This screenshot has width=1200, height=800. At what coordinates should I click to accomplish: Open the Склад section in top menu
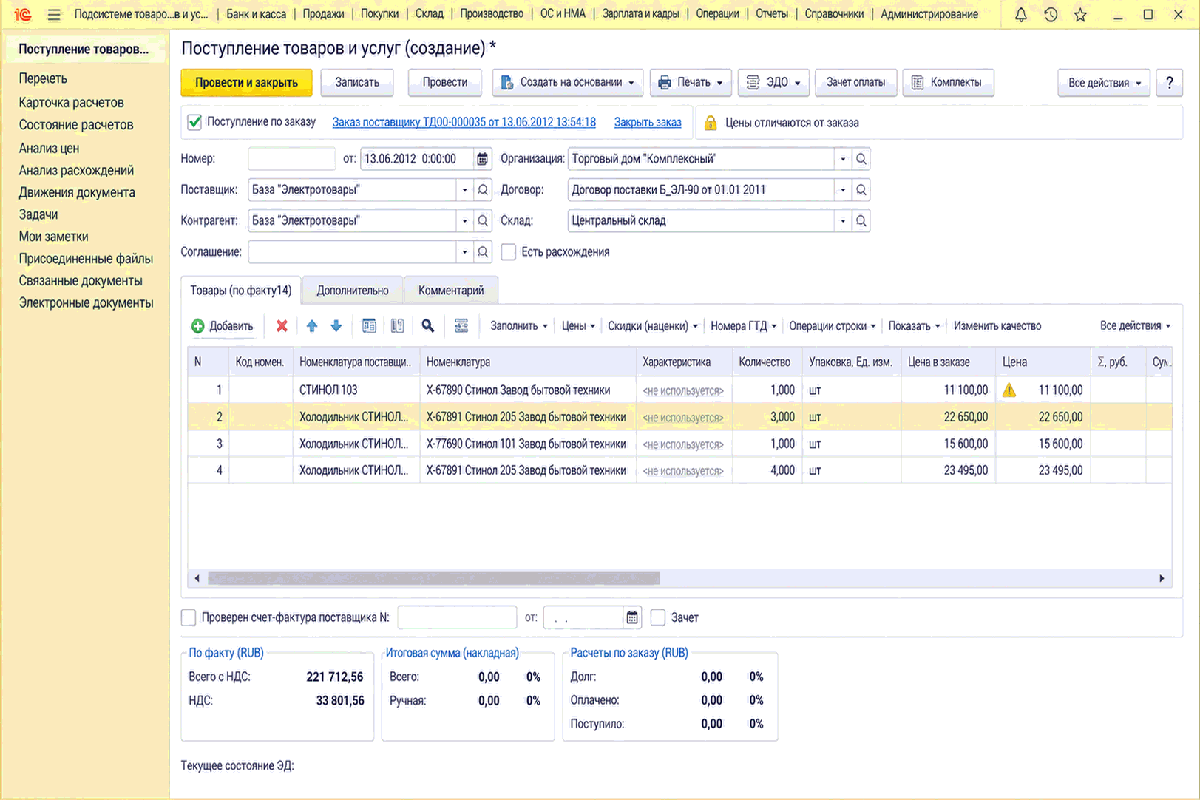pyautogui.click(x=431, y=15)
